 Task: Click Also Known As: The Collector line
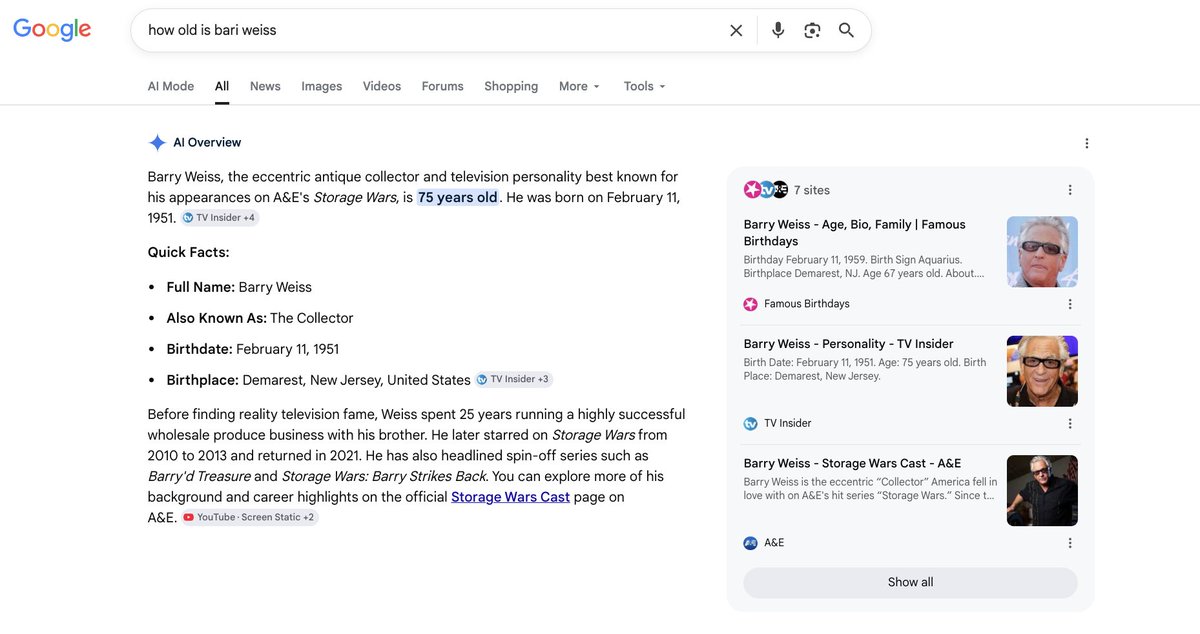[260, 318]
